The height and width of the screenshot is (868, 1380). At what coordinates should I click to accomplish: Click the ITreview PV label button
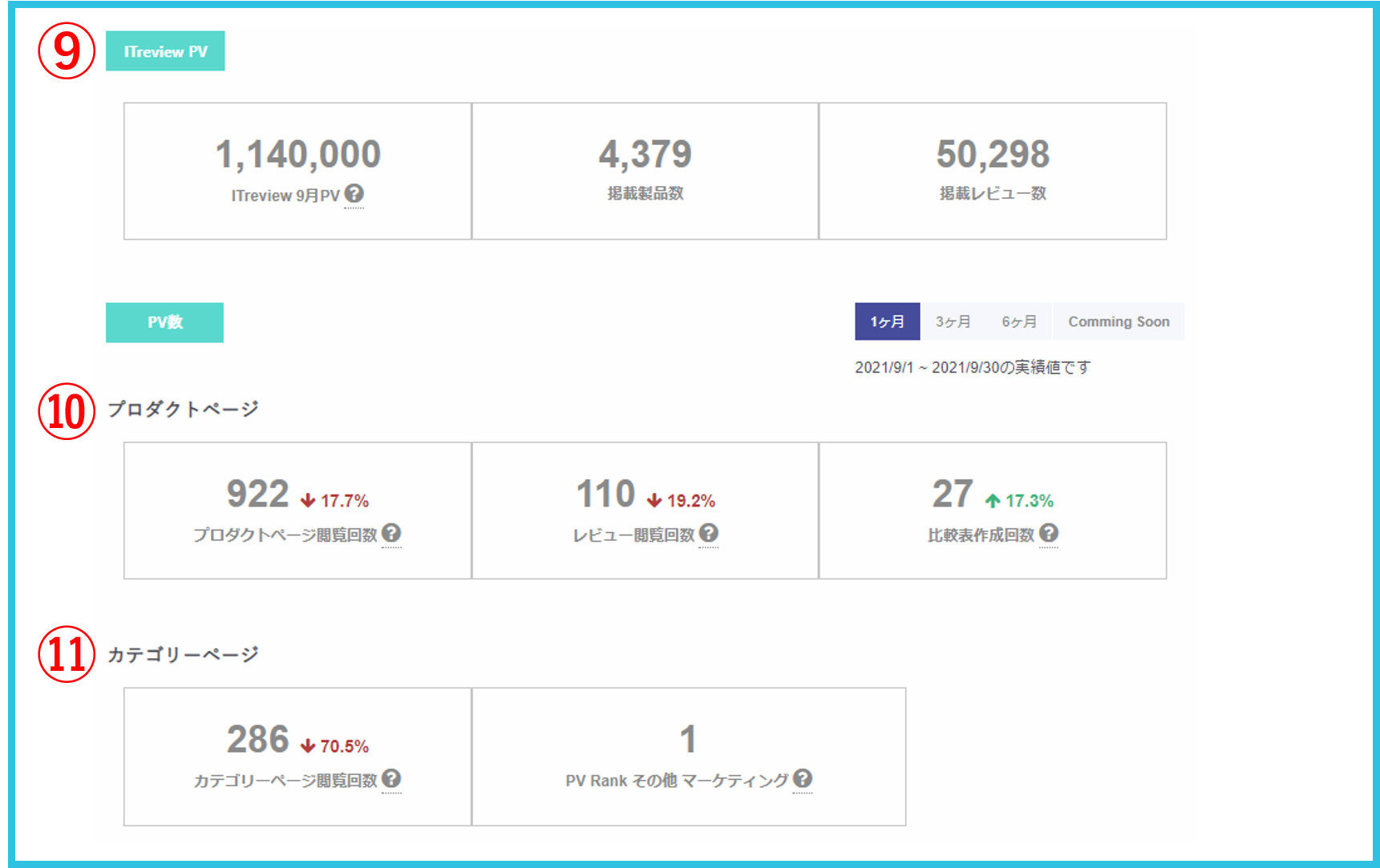[x=165, y=51]
